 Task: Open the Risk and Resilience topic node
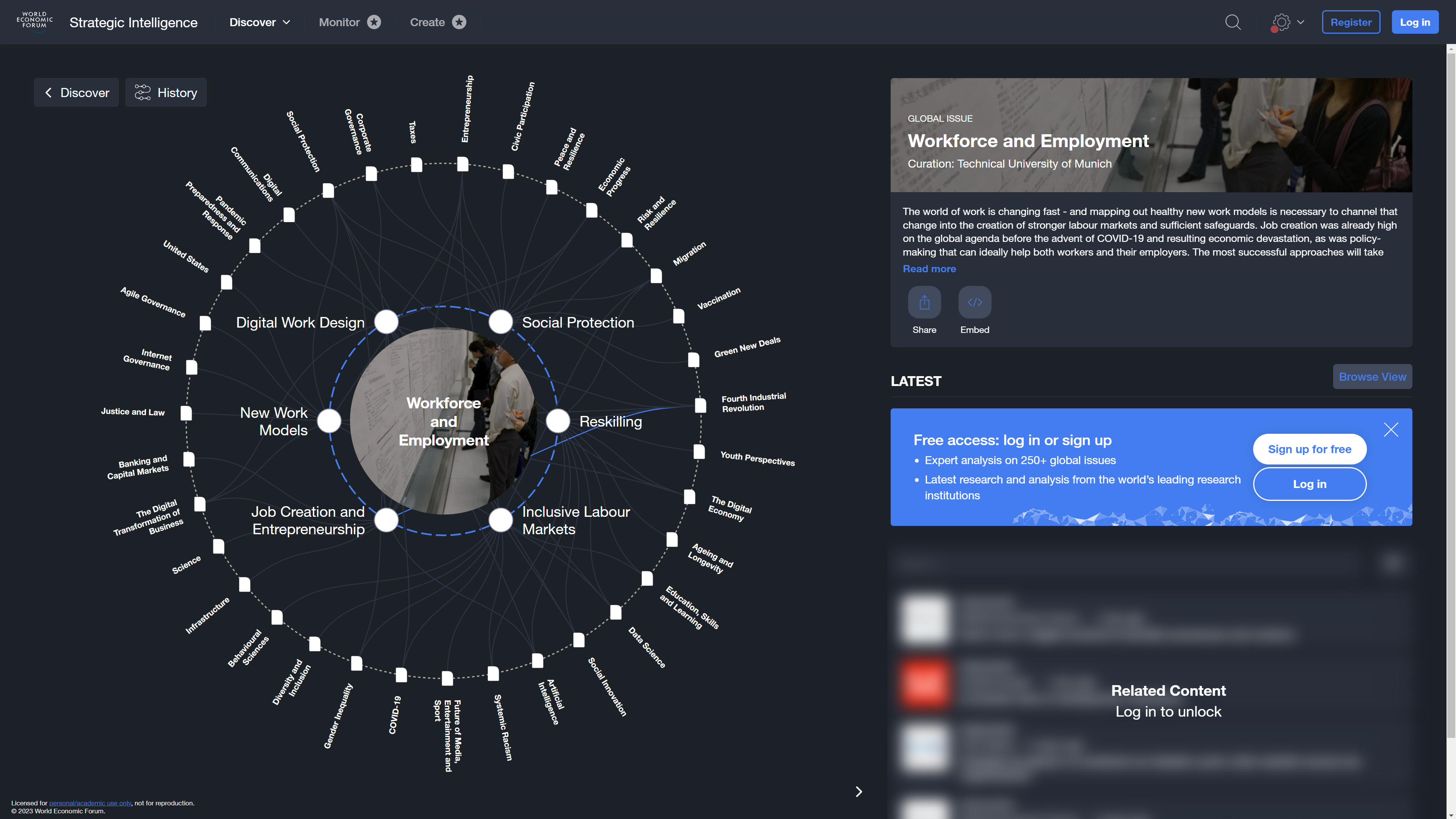627,240
